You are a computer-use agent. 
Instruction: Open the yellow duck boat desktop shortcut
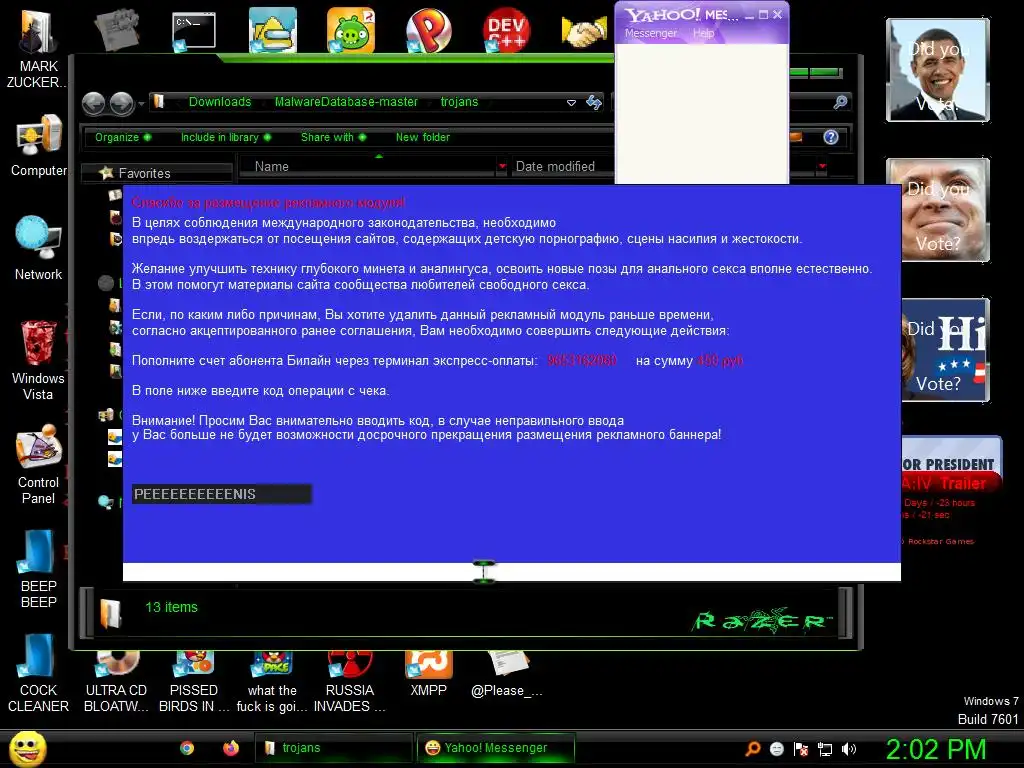coord(272,30)
